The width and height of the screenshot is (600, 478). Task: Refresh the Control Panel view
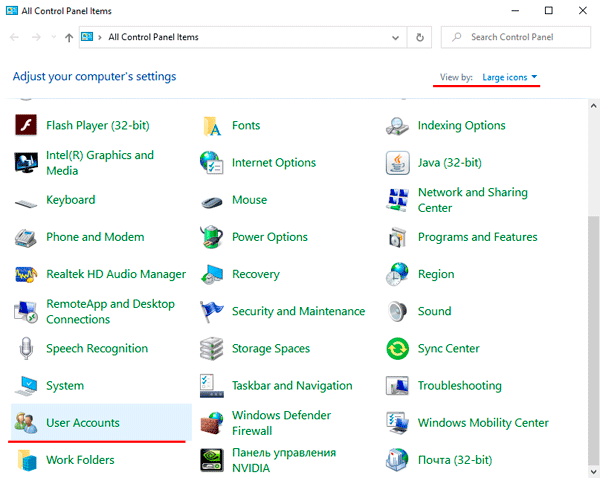click(420, 38)
